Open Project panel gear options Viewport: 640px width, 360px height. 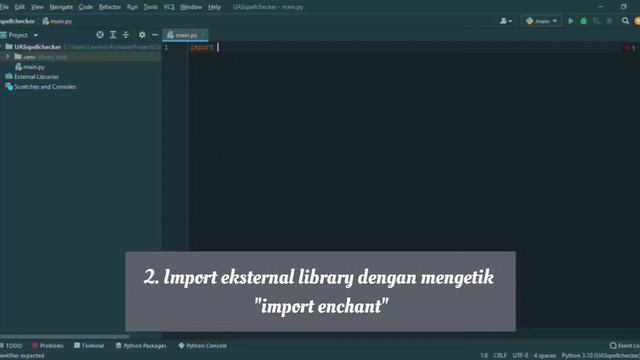point(142,35)
